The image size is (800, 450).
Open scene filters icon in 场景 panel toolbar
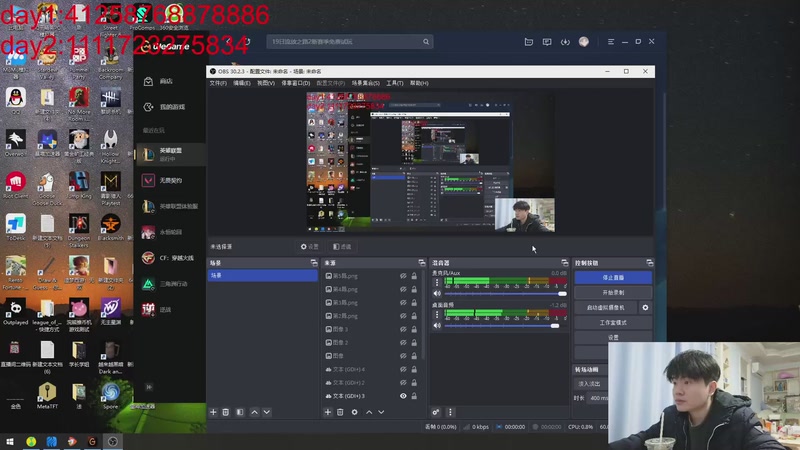point(240,412)
